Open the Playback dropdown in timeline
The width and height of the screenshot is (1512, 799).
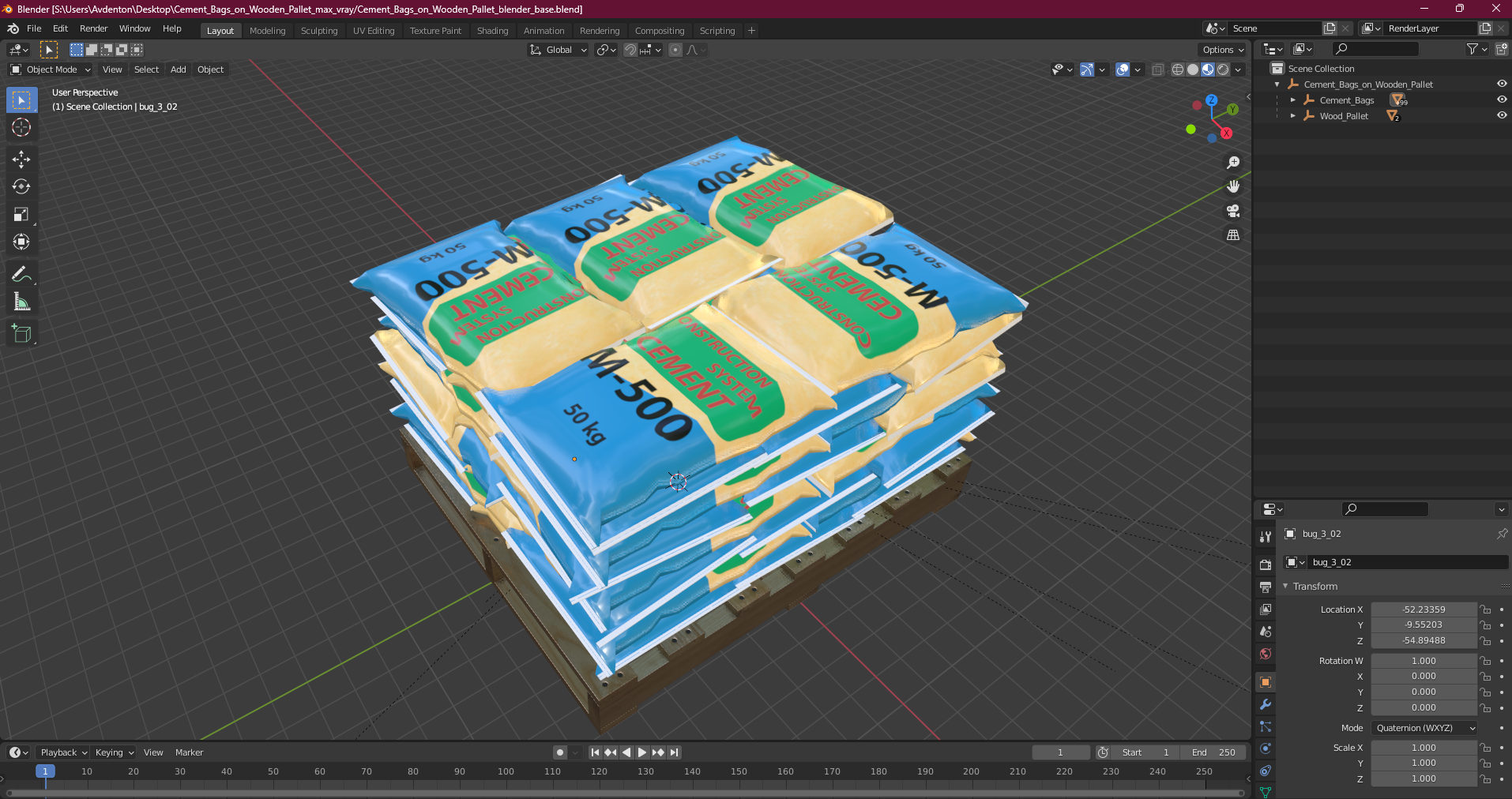tap(63, 752)
